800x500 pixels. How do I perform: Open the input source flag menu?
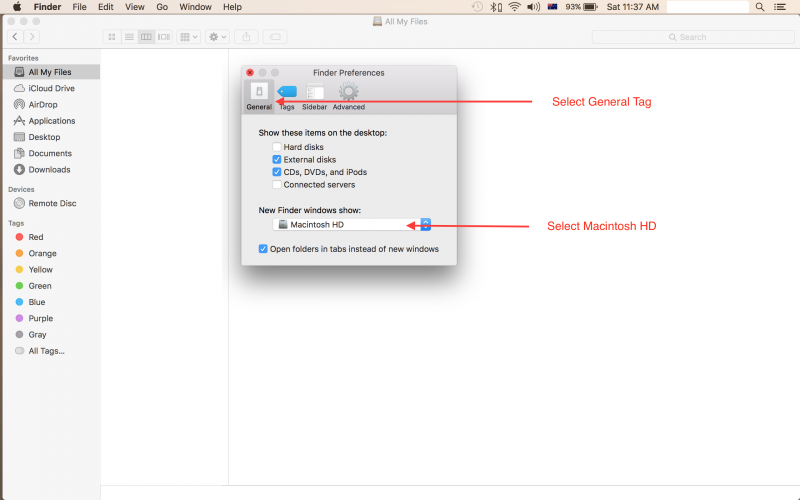pyautogui.click(x=552, y=7)
